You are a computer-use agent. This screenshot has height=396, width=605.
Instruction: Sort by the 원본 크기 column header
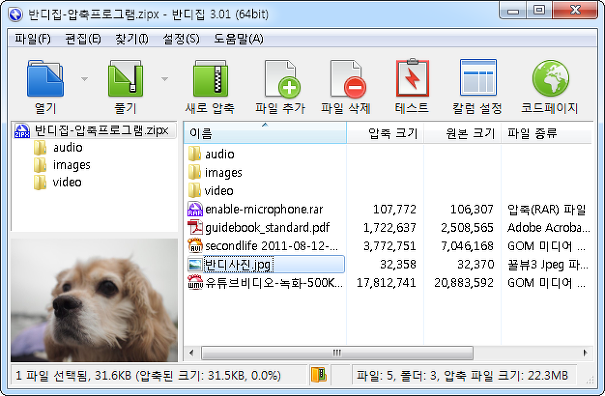463,133
